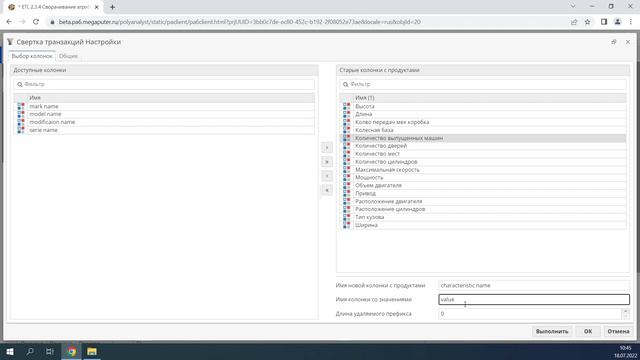Click the column icon beside 'Привод'

coord(347,193)
